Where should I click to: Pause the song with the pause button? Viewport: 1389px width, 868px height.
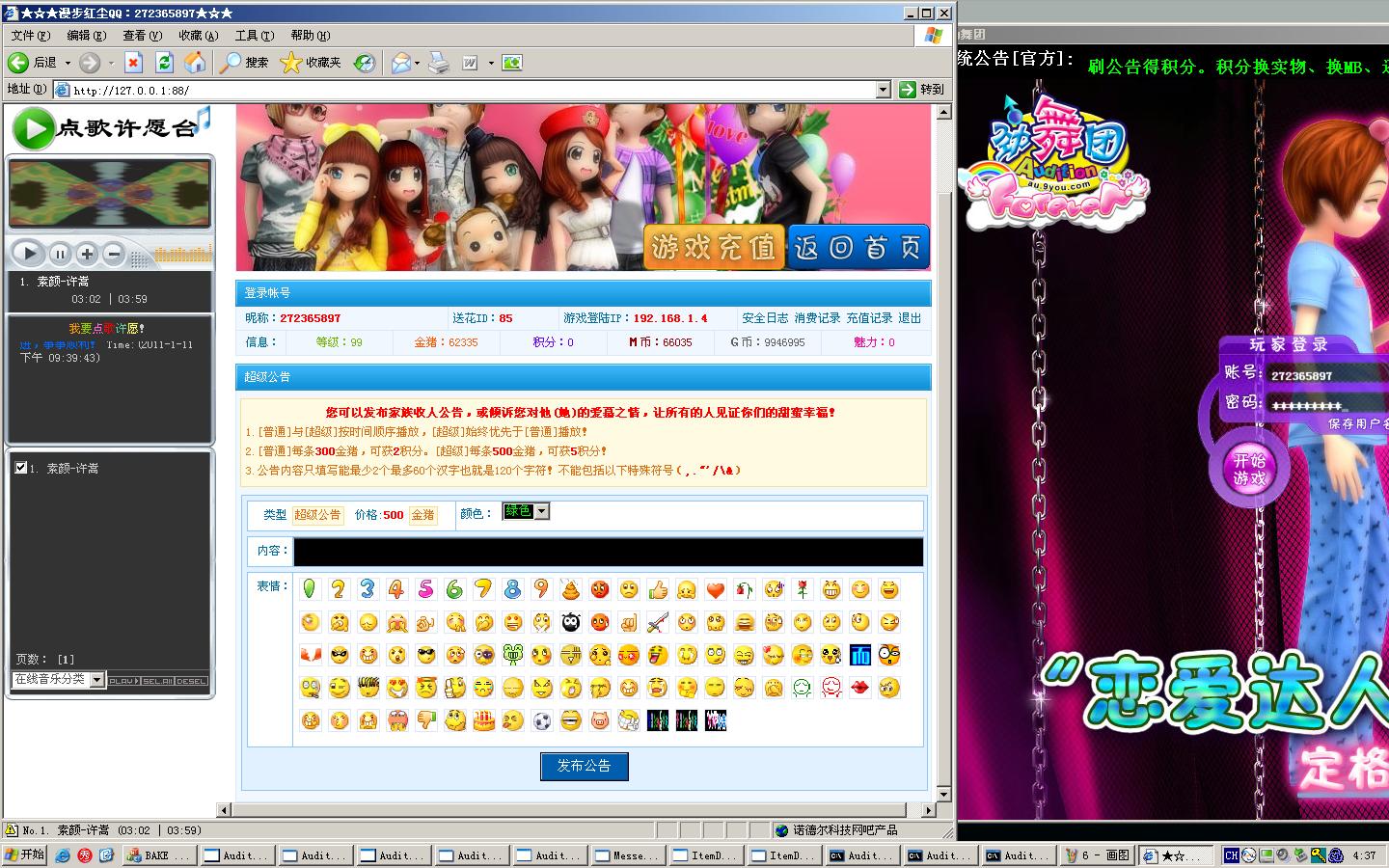60,255
